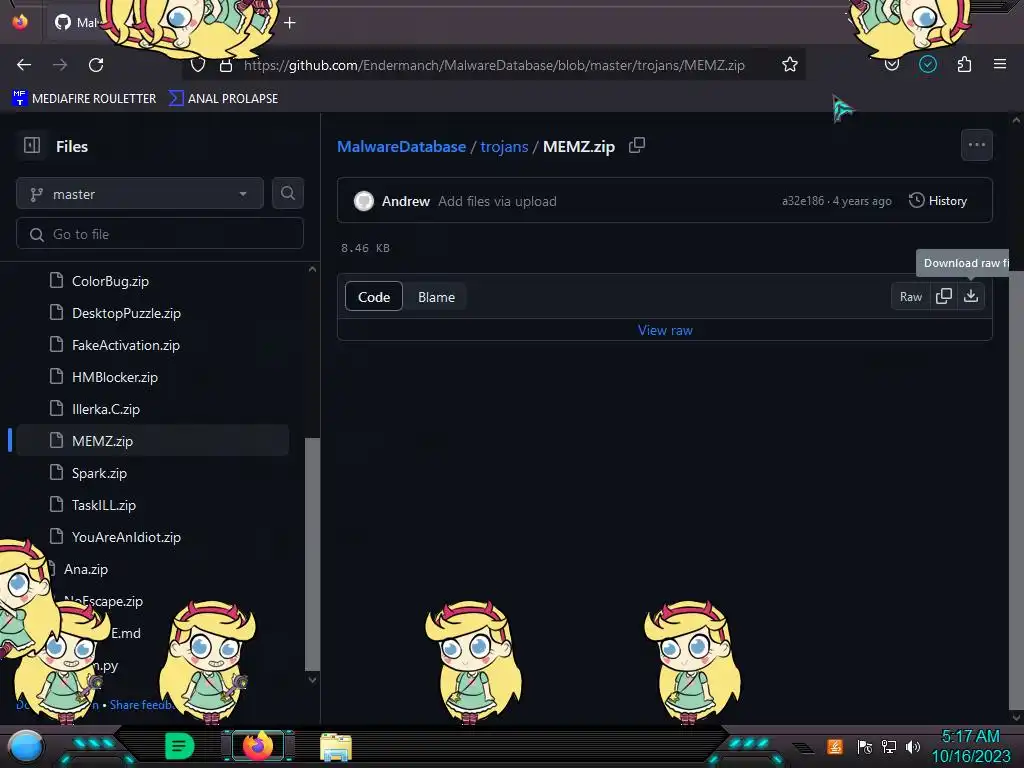Open HMBlocker.zip in the file tree
The image size is (1024, 768).
pos(115,377)
